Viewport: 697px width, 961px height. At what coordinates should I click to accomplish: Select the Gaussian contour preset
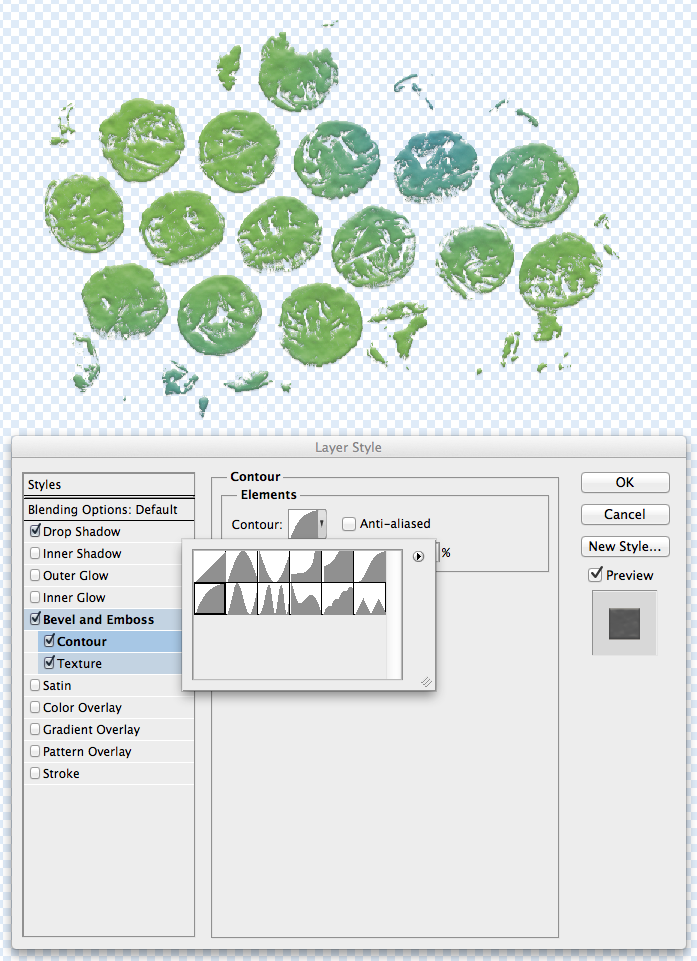point(370,566)
